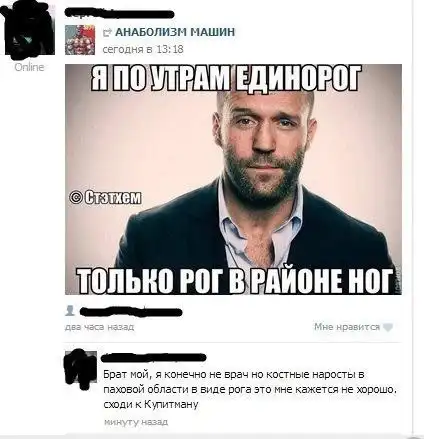Screen dimensions: 424x439
Task: Open the АНАБОЛИЗМ МАШИН community avatar
Action: (80, 40)
